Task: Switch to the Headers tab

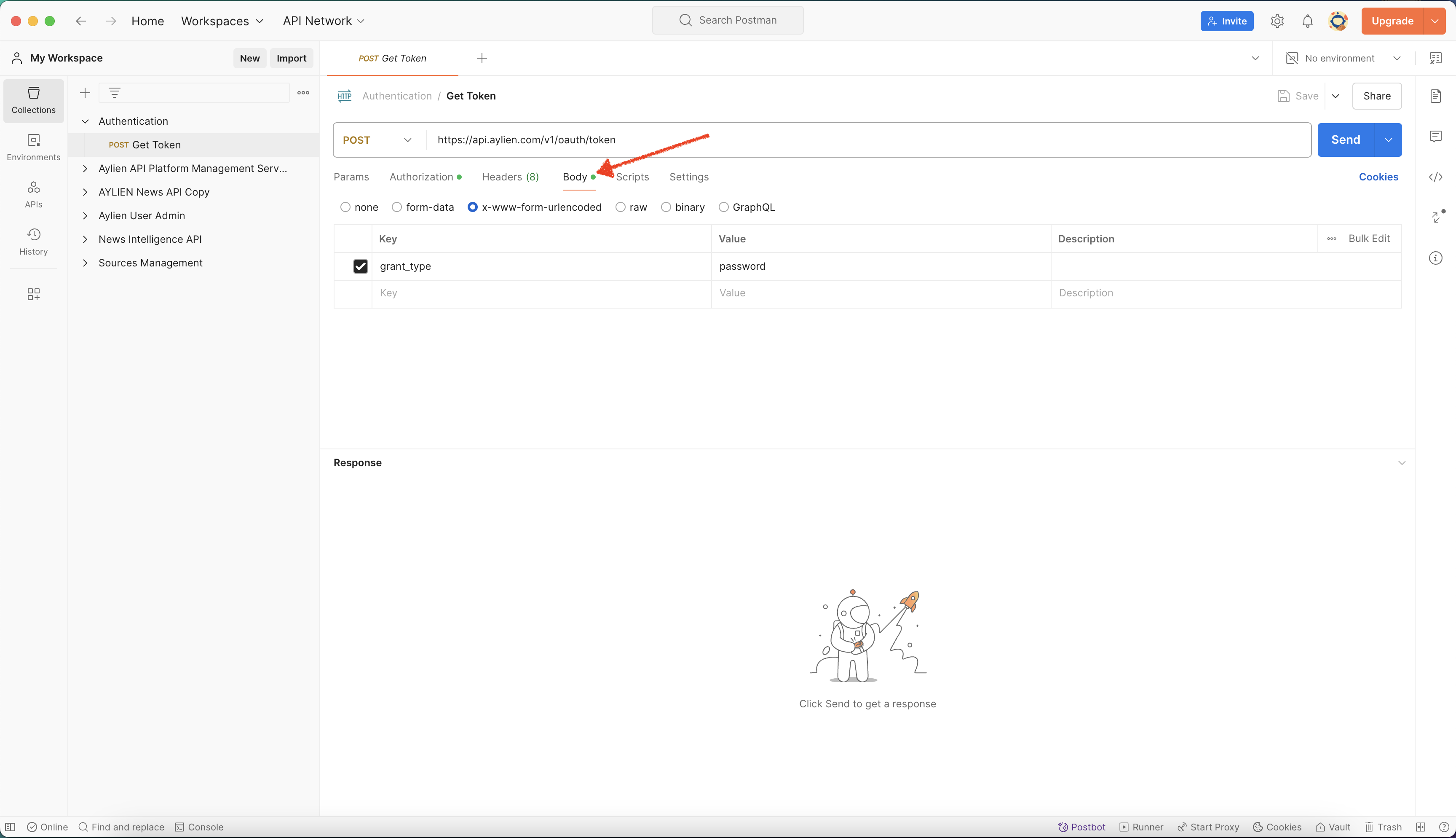Action: 511,177
